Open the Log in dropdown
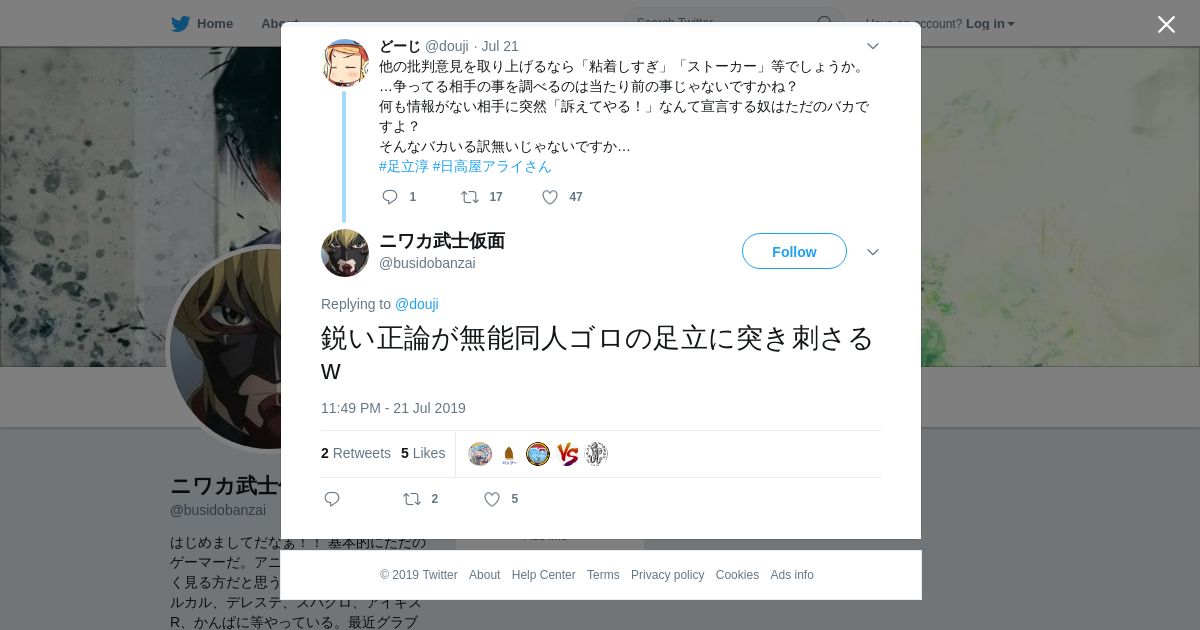 tap(990, 23)
